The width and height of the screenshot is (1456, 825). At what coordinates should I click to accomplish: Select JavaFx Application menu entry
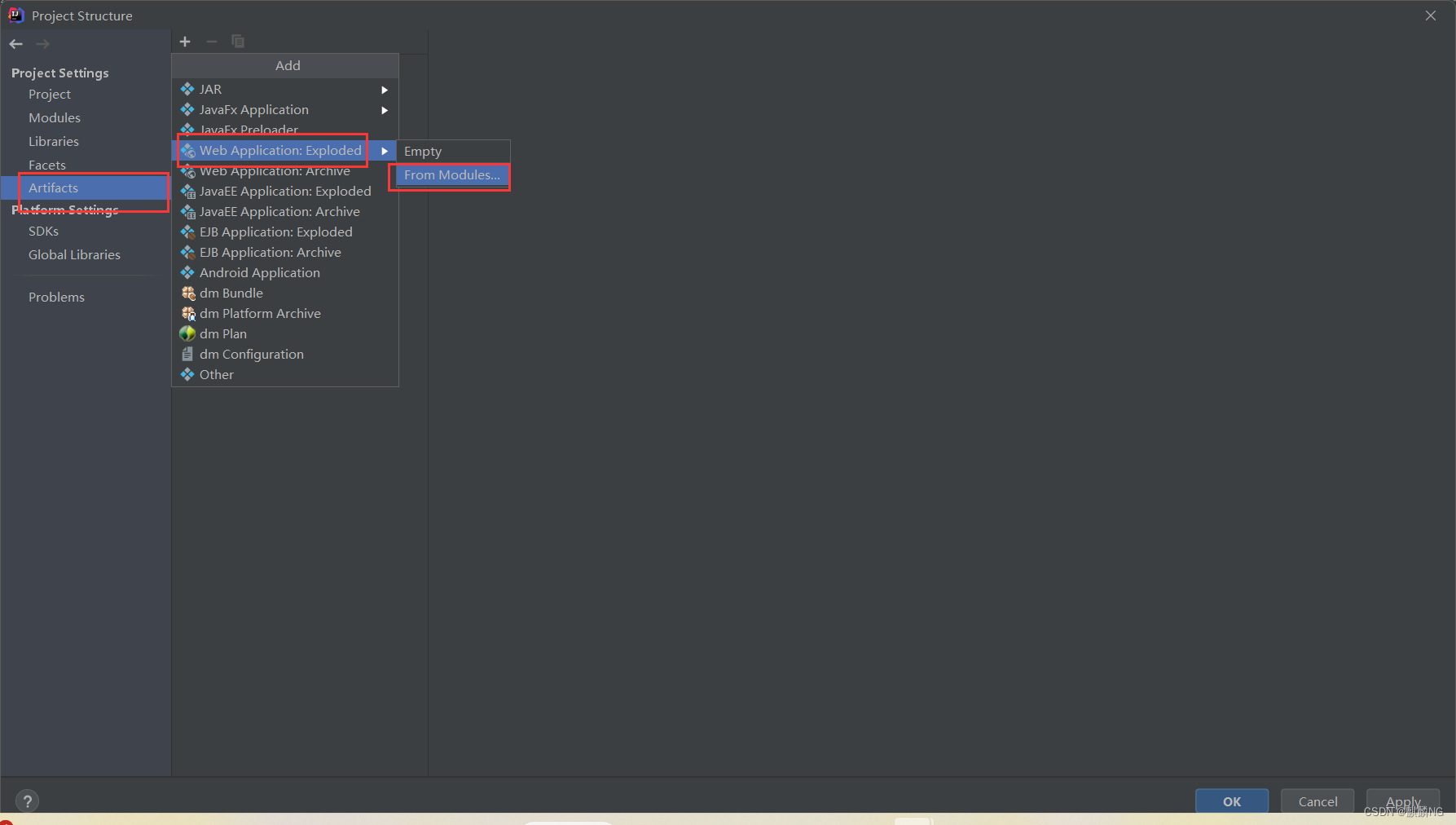(x=285, y=109)
